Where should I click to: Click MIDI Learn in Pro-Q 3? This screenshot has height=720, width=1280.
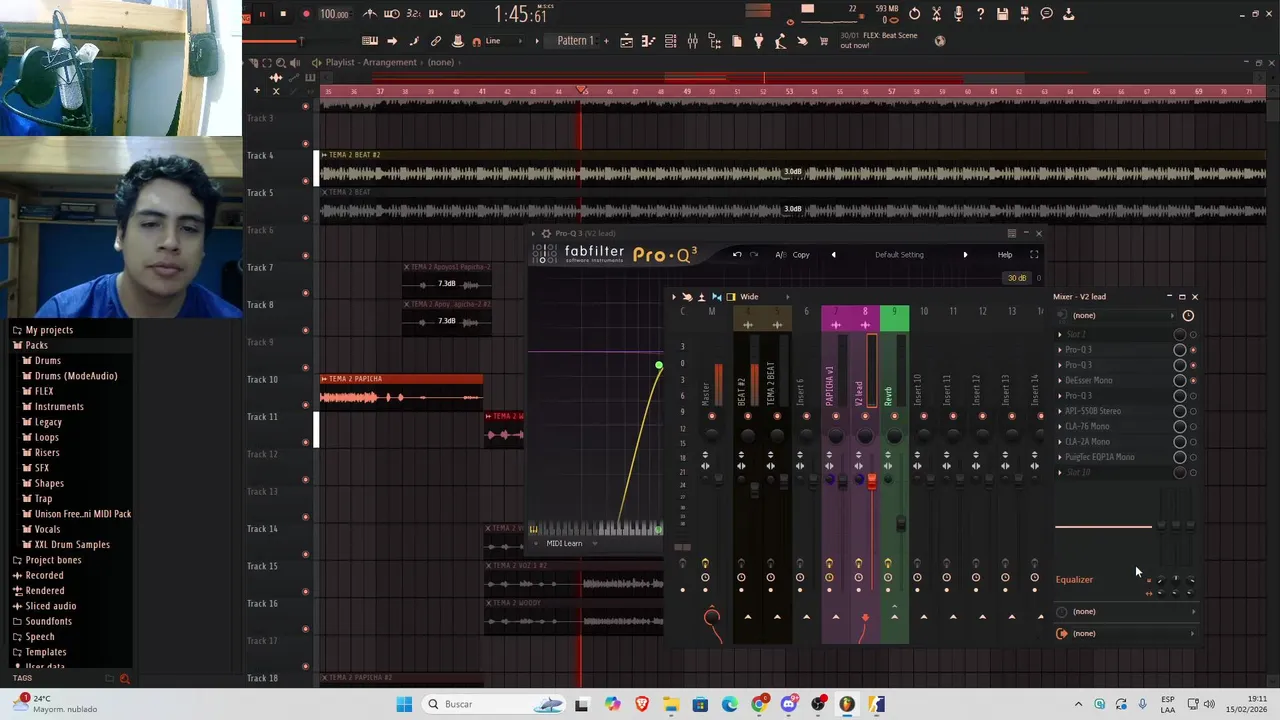(564, 544)
